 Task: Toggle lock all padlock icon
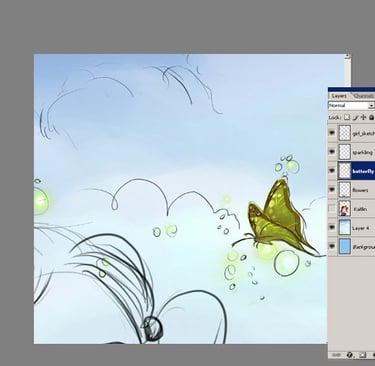click(371, 117)
